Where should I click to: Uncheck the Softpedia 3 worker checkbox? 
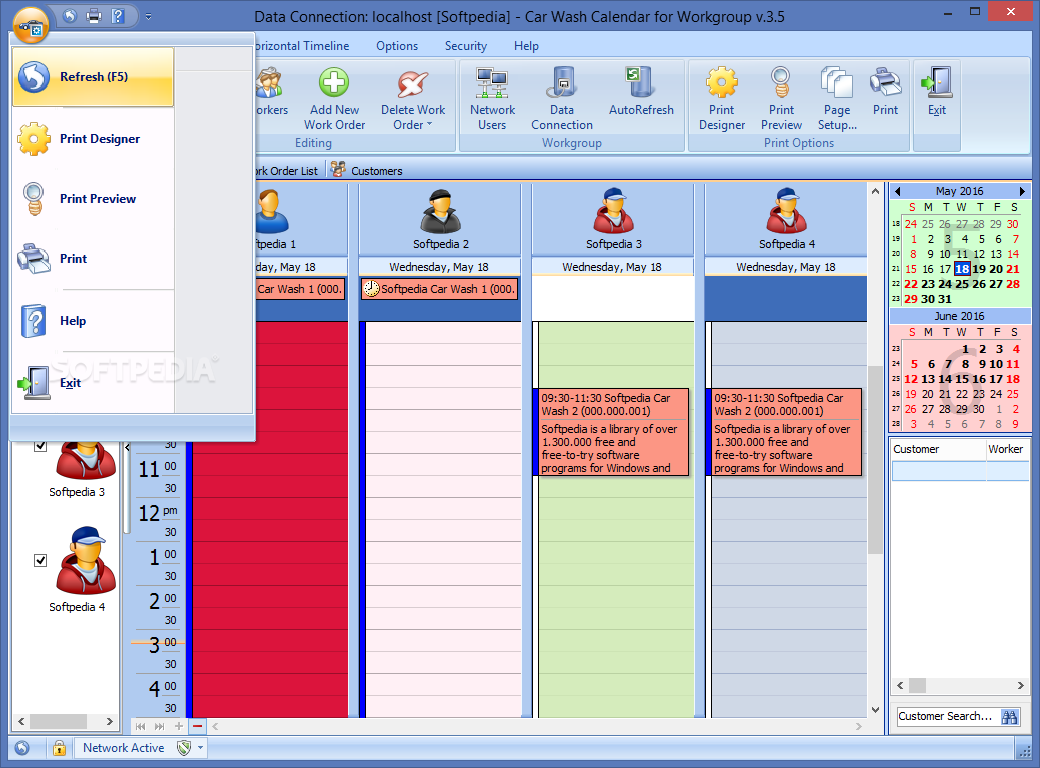point(40,446)
